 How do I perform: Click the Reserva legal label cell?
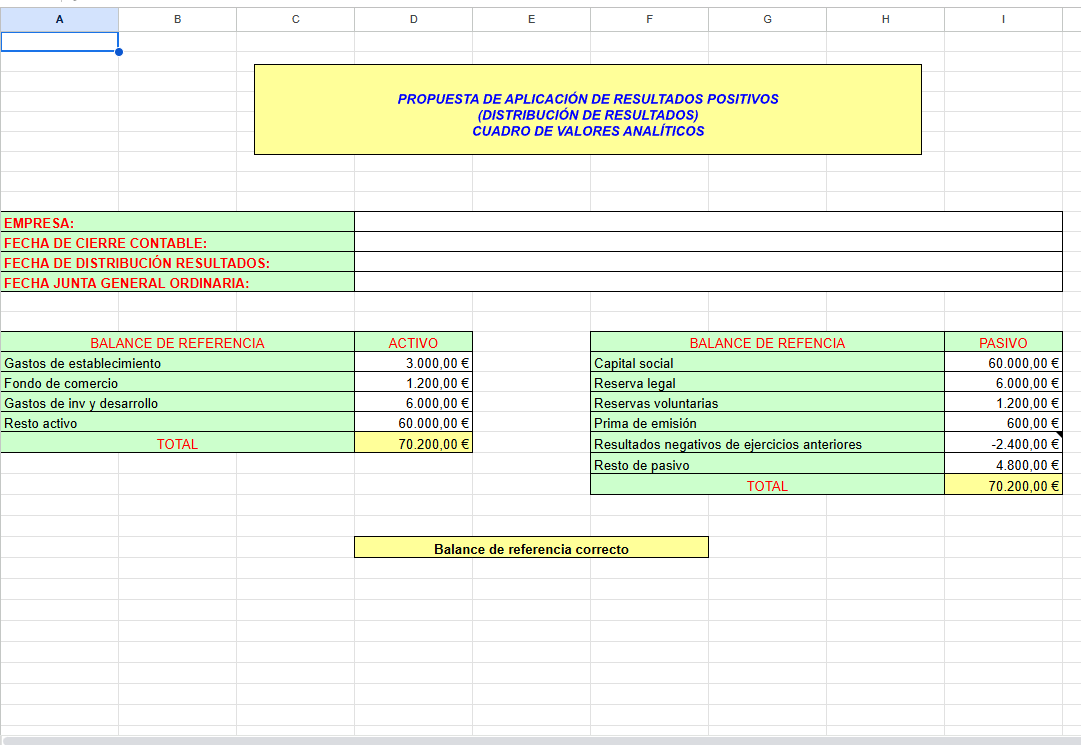[767, 383]
